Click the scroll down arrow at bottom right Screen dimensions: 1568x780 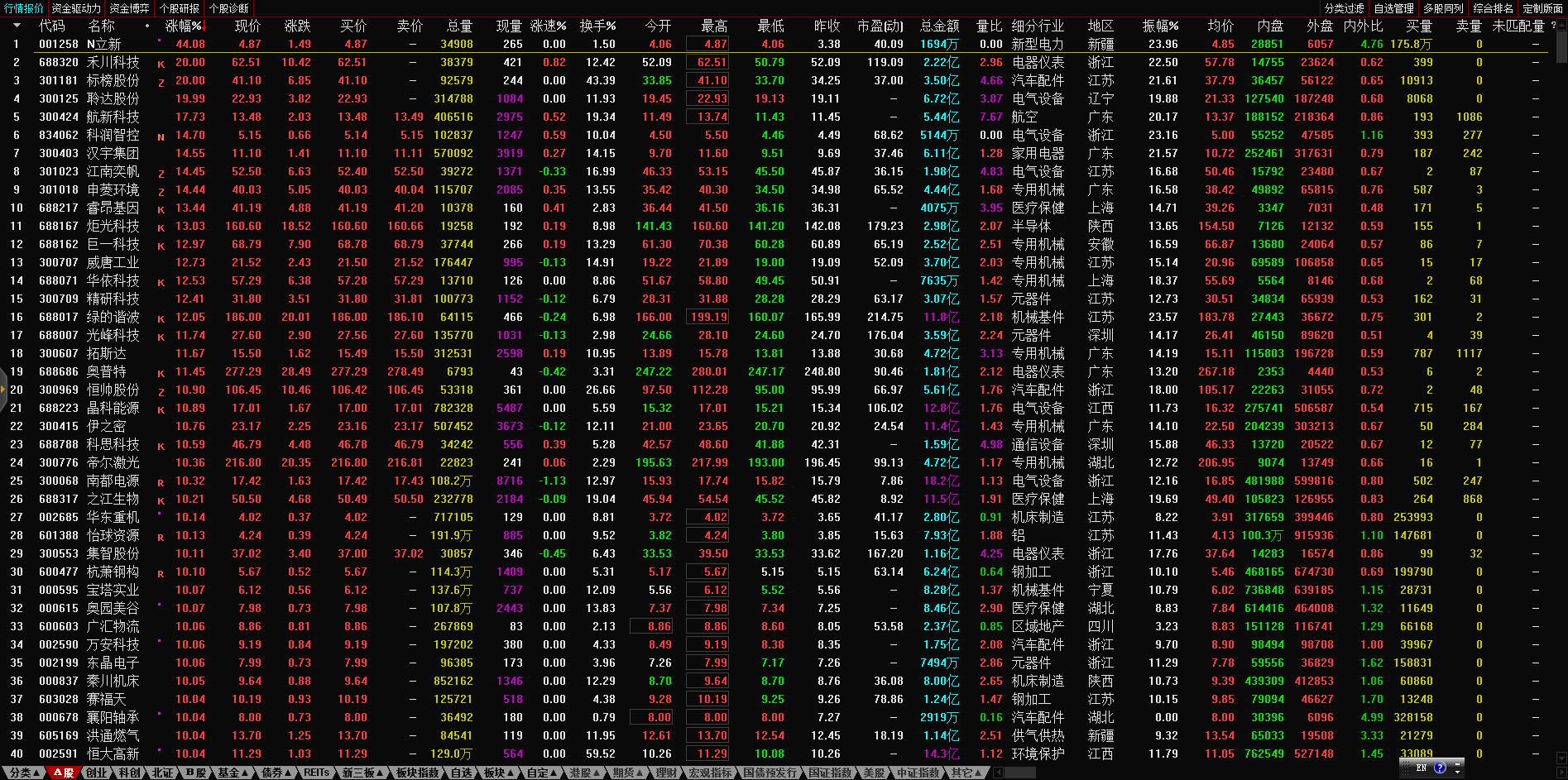[x=1561, y=759]
